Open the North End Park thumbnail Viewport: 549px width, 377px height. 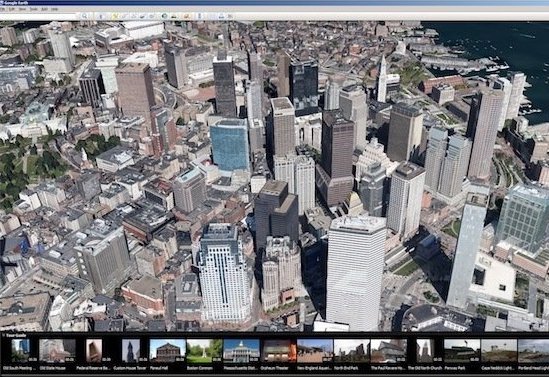352,350
